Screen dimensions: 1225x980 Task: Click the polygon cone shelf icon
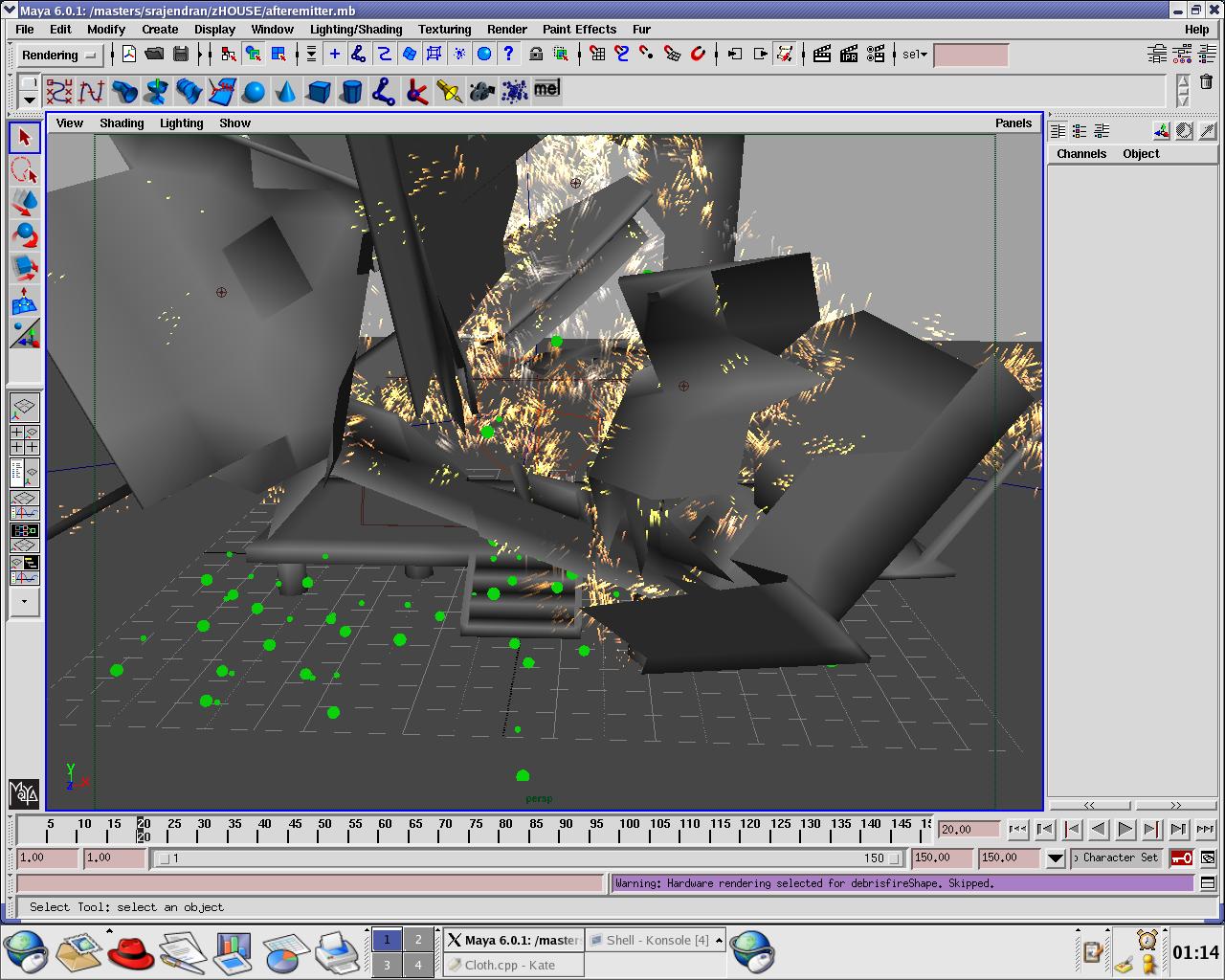pyautogui.click(x=286, y=92)
